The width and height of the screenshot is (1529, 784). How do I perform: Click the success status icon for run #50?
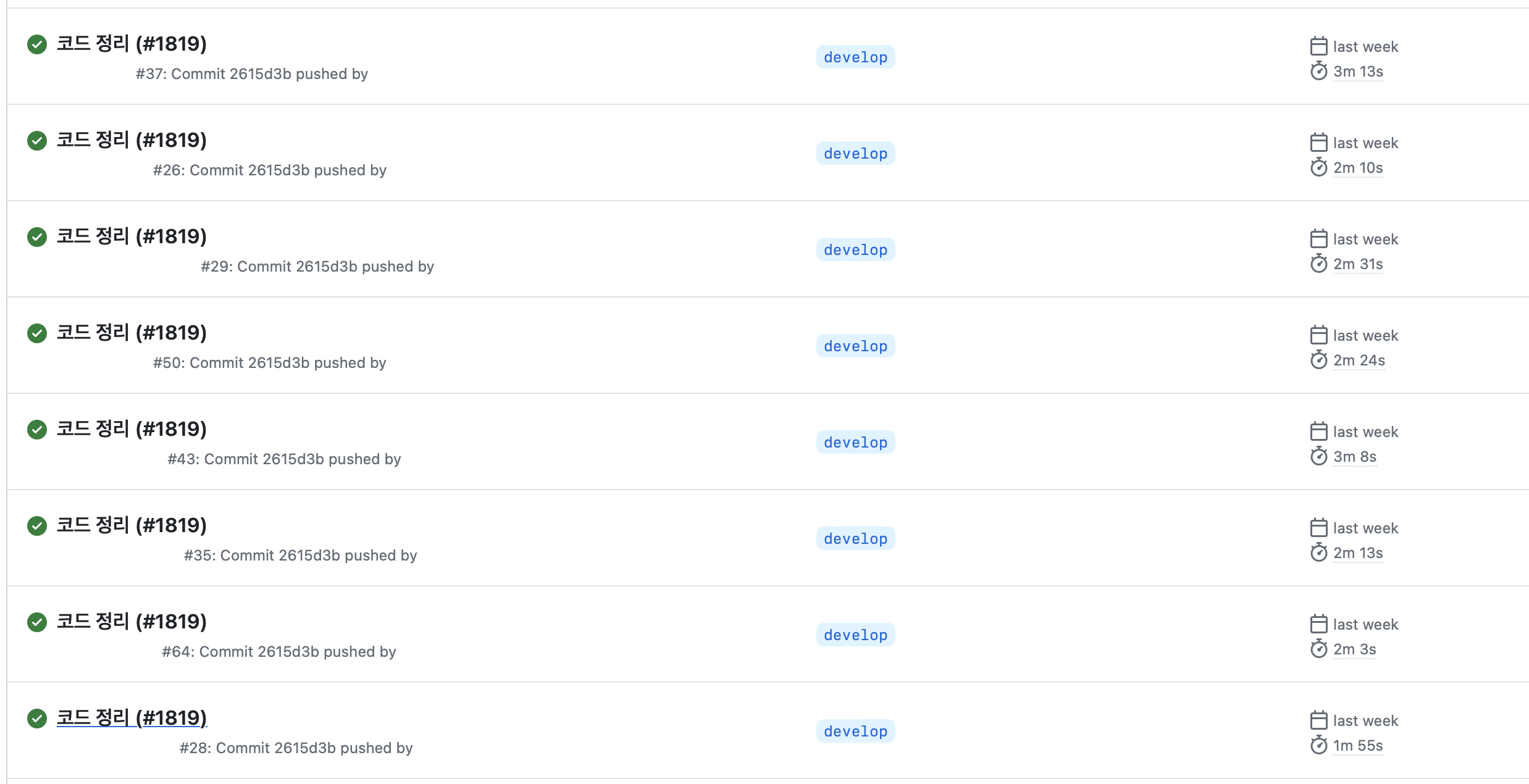[37, 333]
